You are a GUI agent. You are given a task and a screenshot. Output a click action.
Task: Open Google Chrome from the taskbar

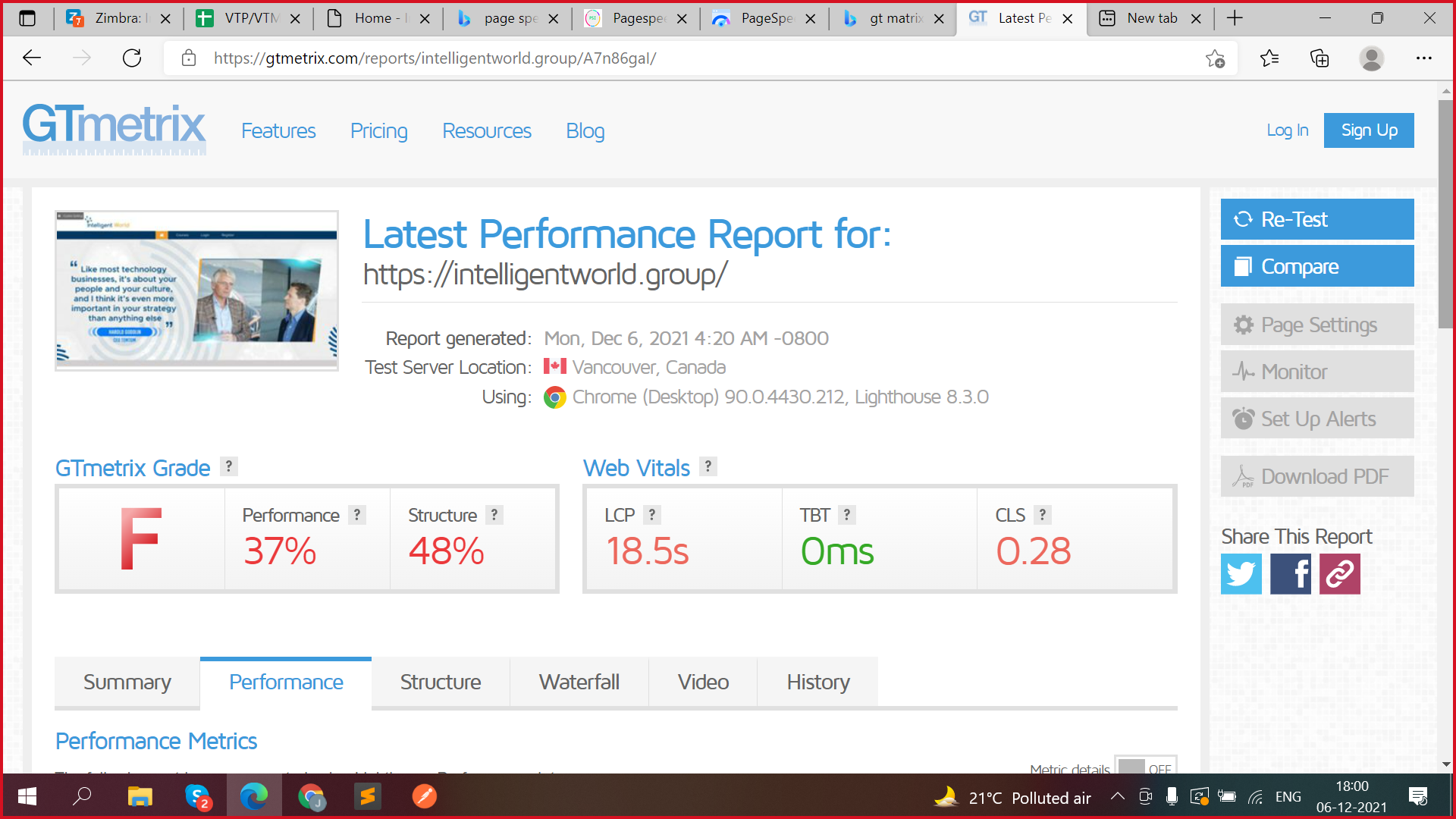coord(311,796)
